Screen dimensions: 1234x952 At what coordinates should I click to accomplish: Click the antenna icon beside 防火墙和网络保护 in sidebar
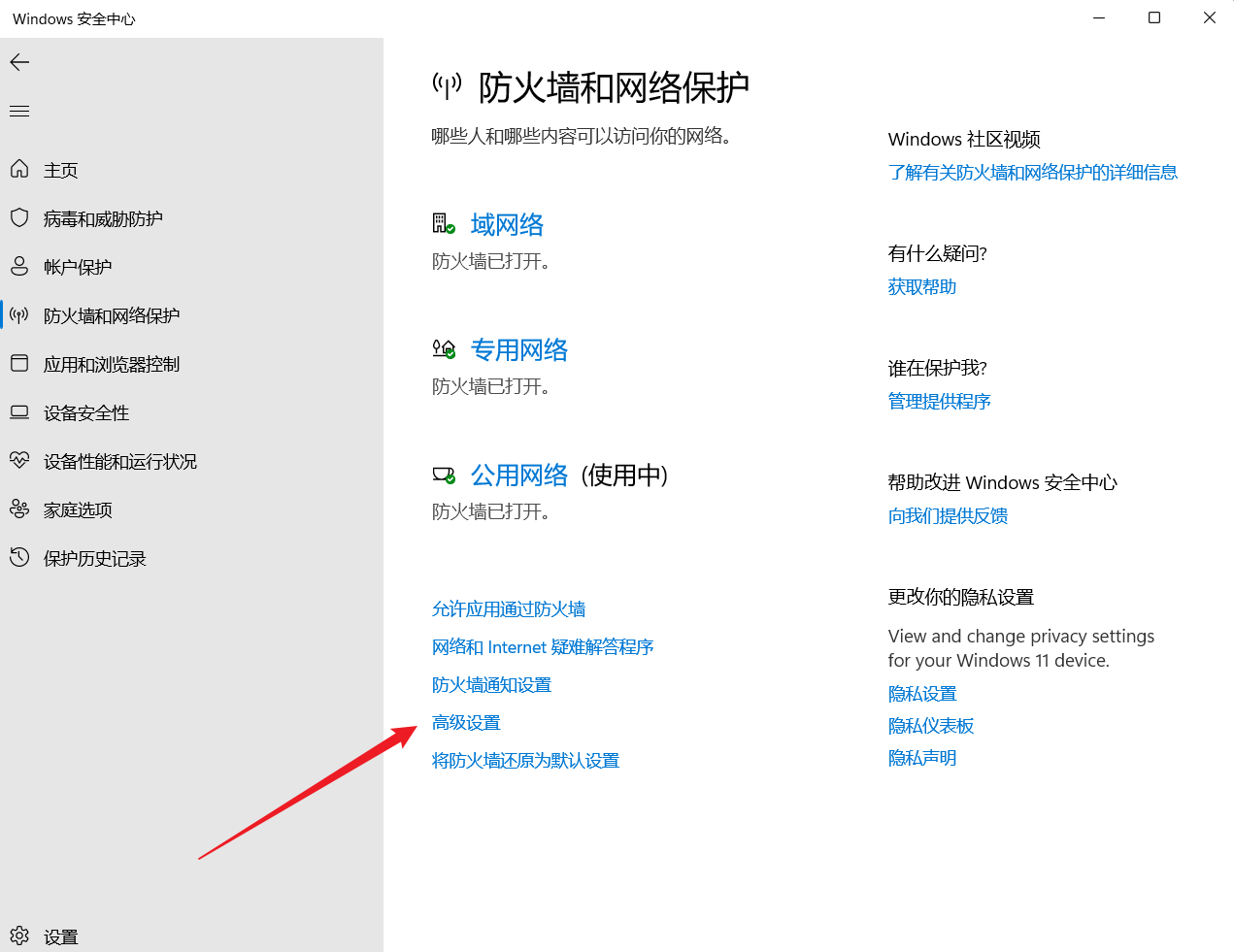pyautogui.click(x=19, y=314)
